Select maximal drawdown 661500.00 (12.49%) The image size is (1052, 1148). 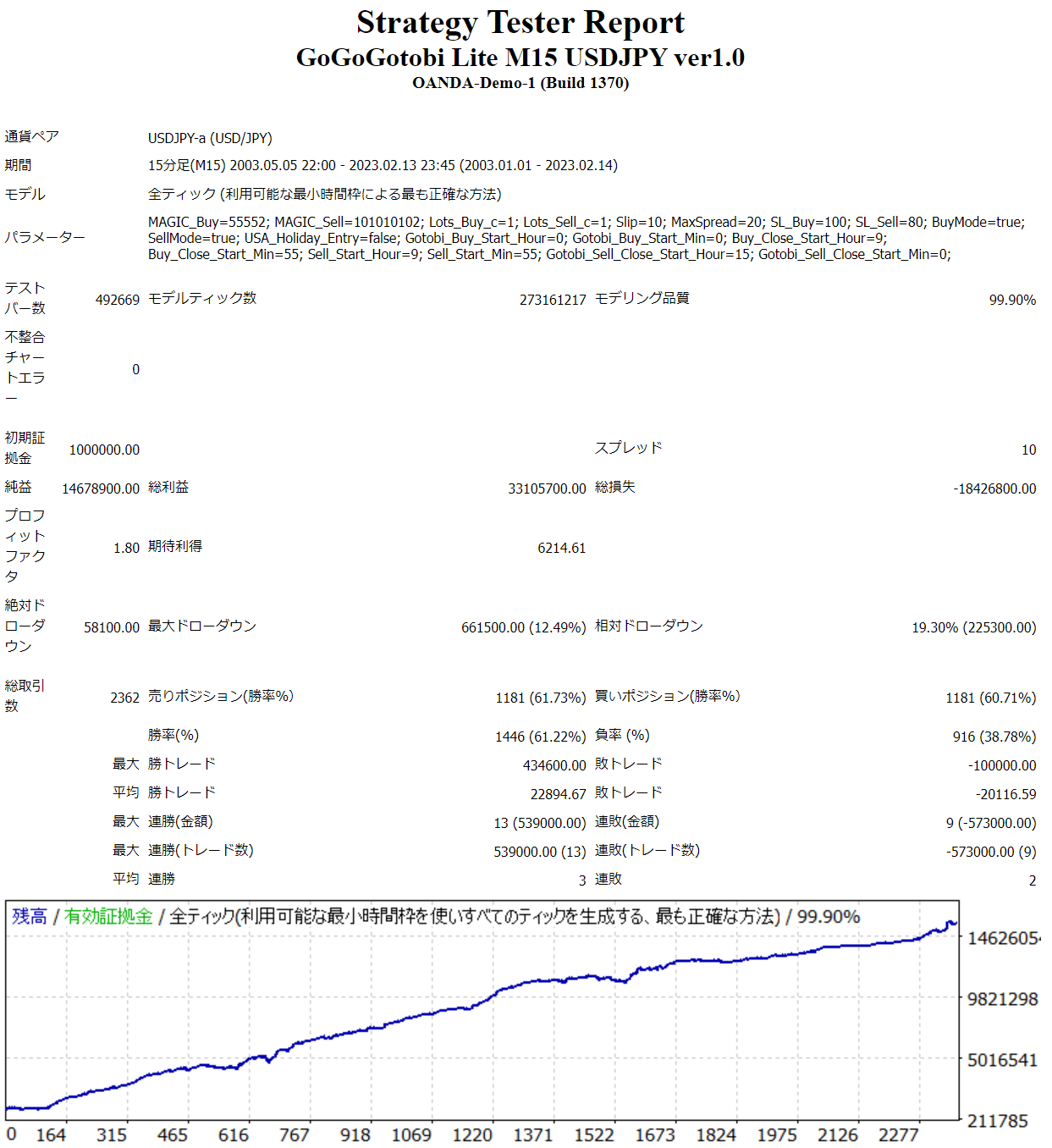tap(523, 627)
